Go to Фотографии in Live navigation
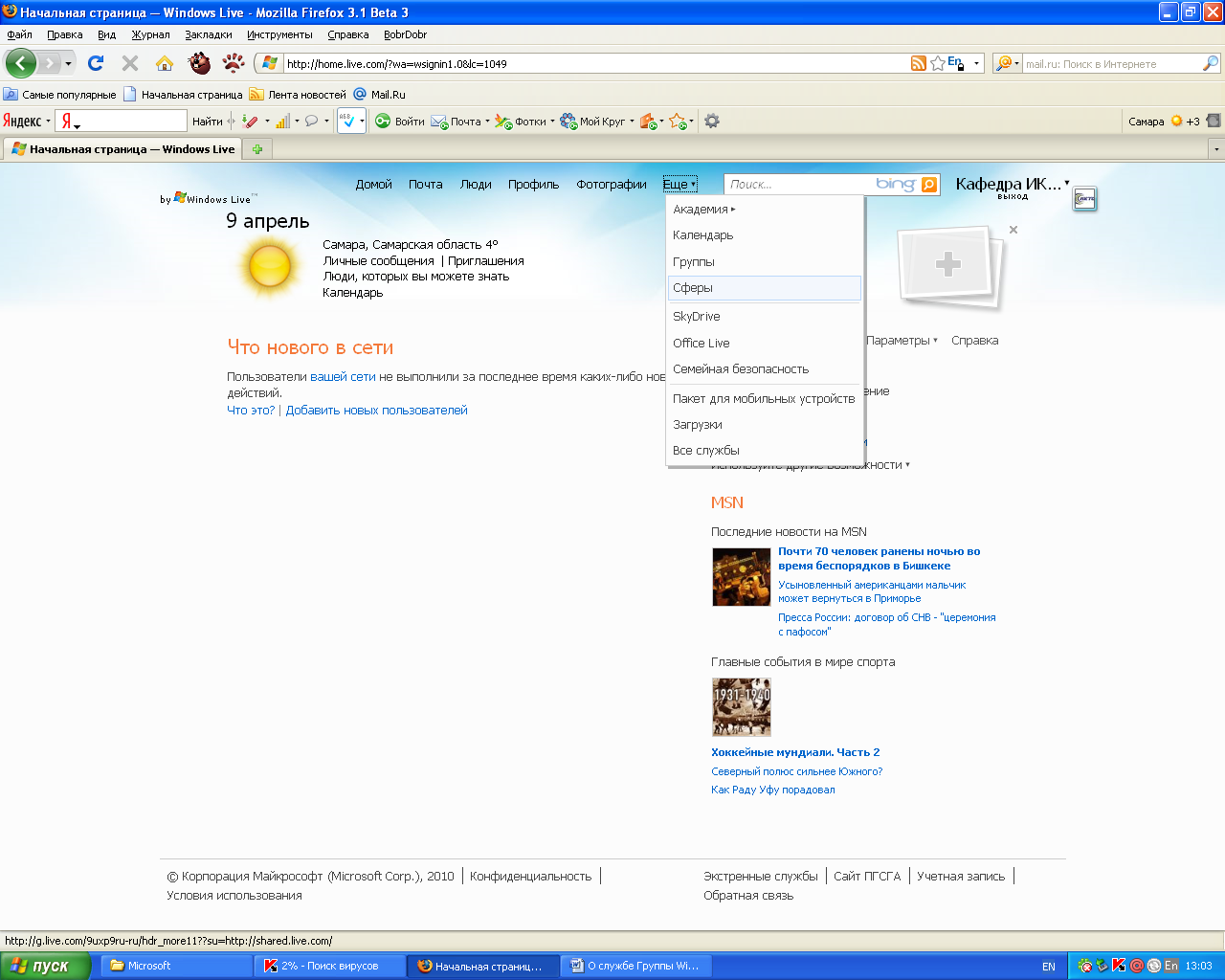Image resolution: width=1225 pixels, height=980 pixels. tap(612, 185)
